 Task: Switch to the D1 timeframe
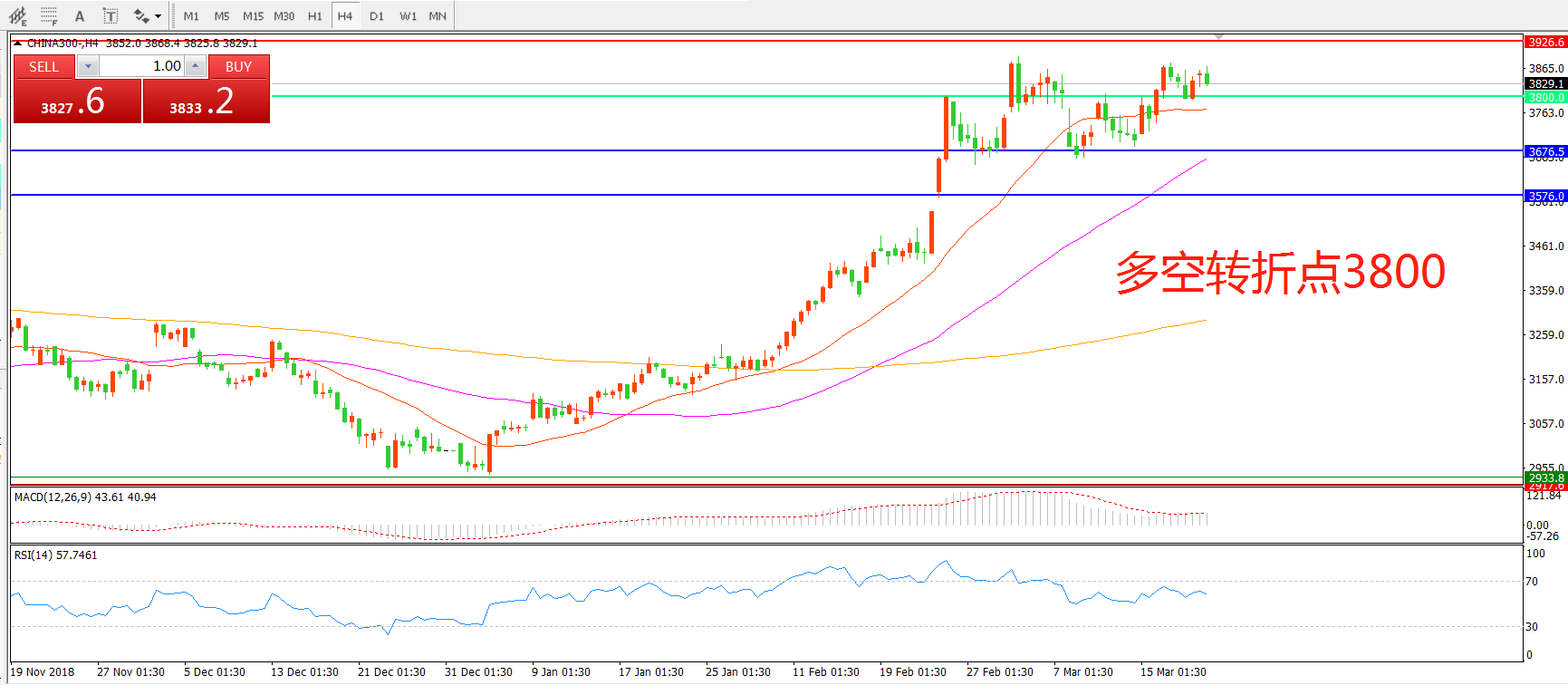pos(377,15)
